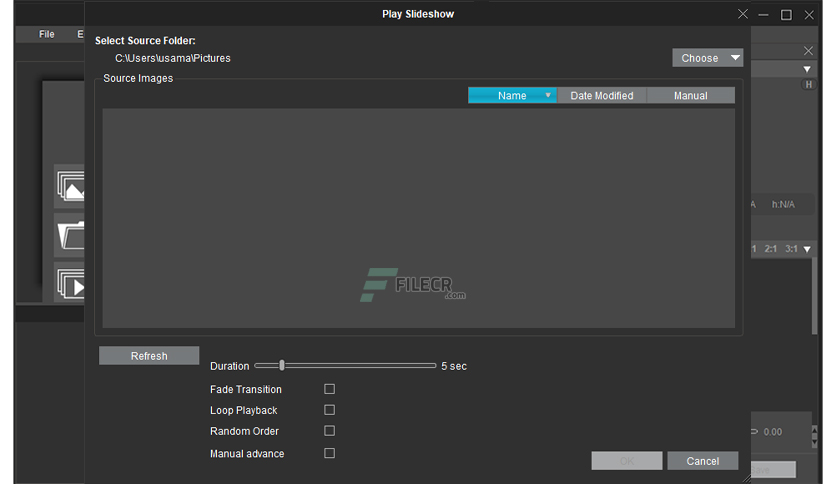Click the Refresh button
The width and height of the screenshot is (836, 484).
pyautogui.click(x=149, y=356)
